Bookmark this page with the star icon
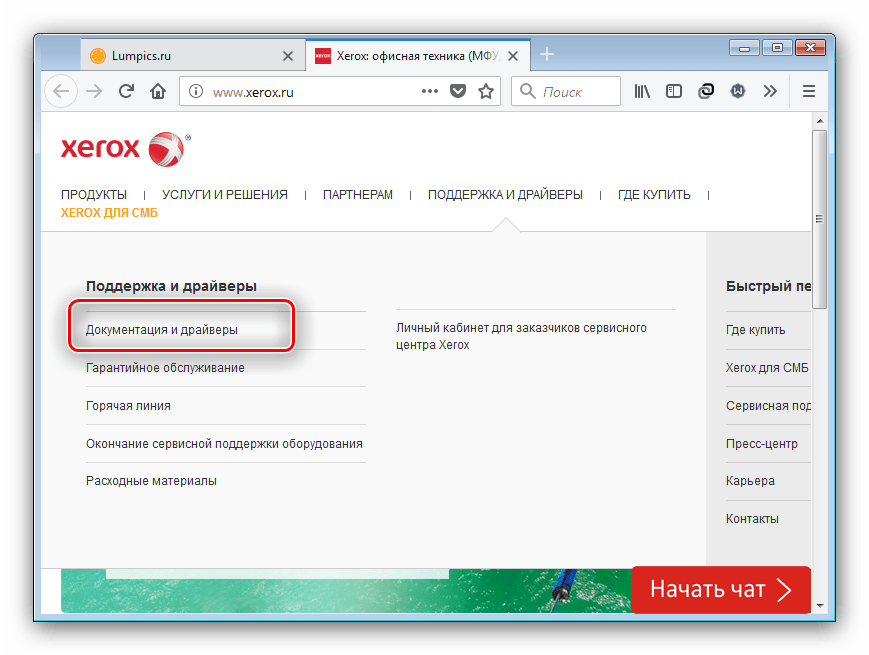This screenshot has height=655, width=869. (486, 91)
